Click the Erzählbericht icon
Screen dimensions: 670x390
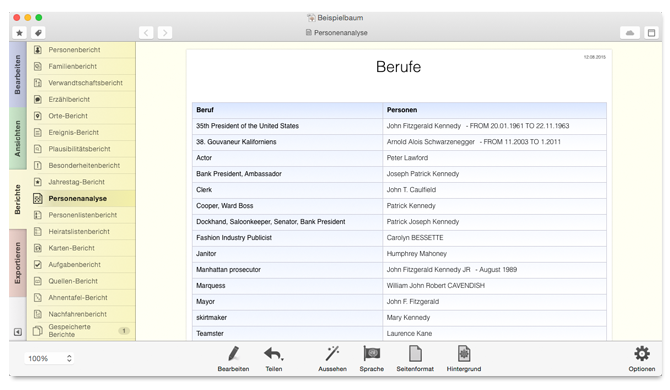coord(38,100)
